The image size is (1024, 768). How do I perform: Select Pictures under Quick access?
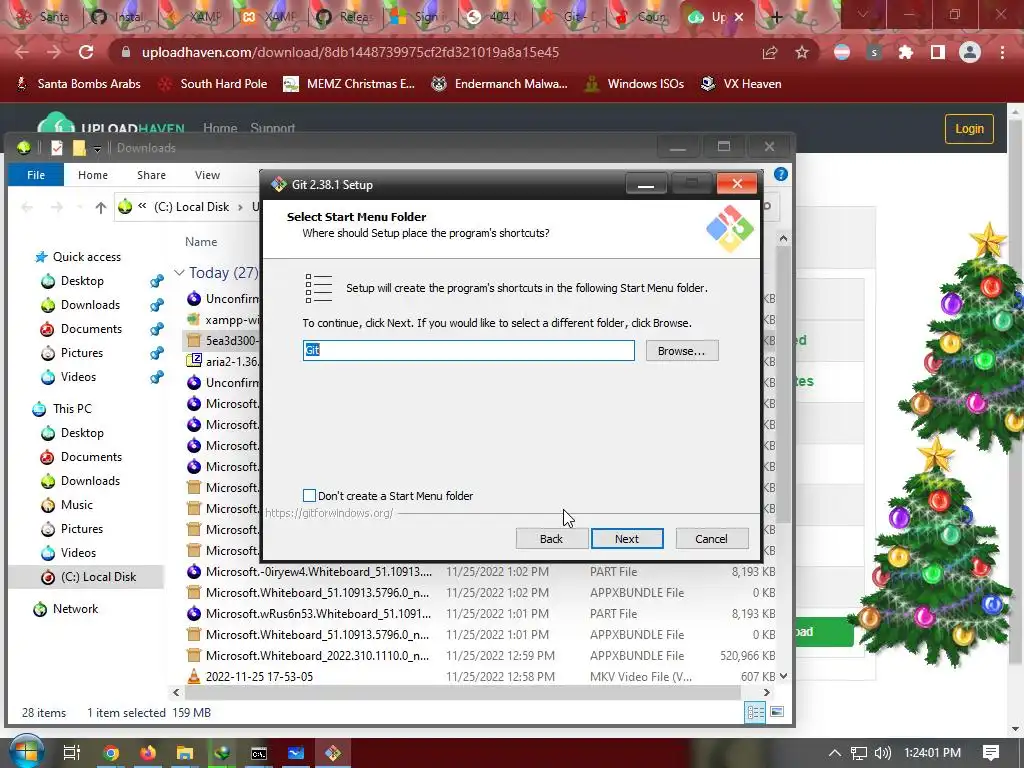pyautogui.click(x=82, y=353)
